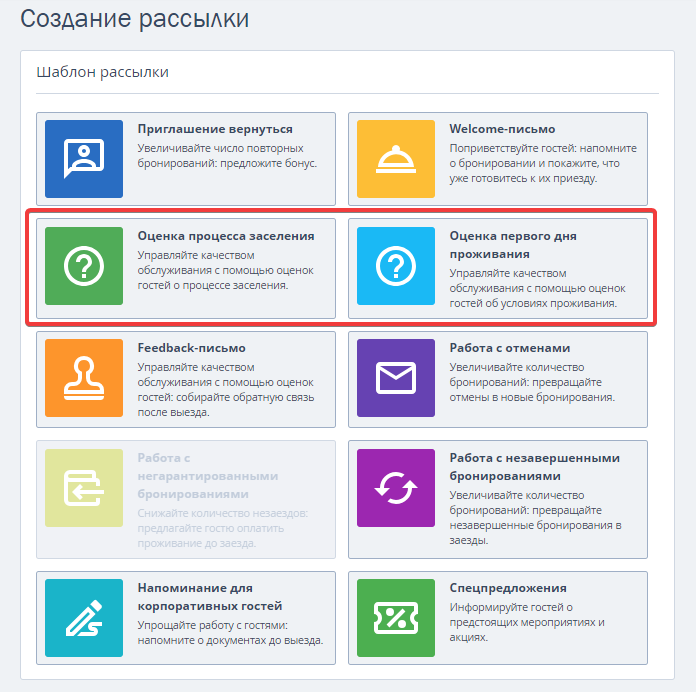696x692 pixels.
Task: Click the teal pencil icon for Напоминание для корпоративных гостей
Action: point(84,617)
